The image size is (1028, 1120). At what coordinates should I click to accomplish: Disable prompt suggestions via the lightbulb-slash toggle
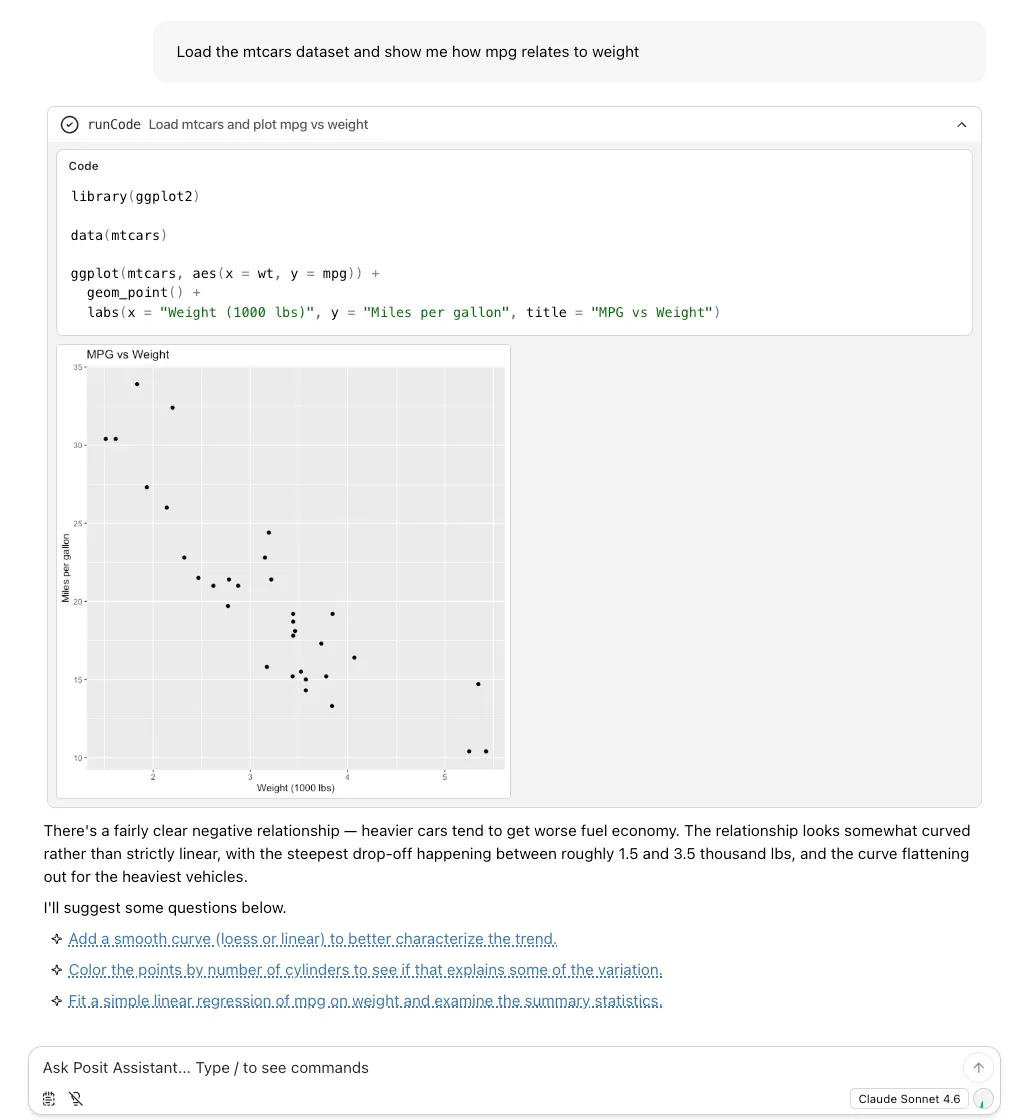pos(76,1098)
